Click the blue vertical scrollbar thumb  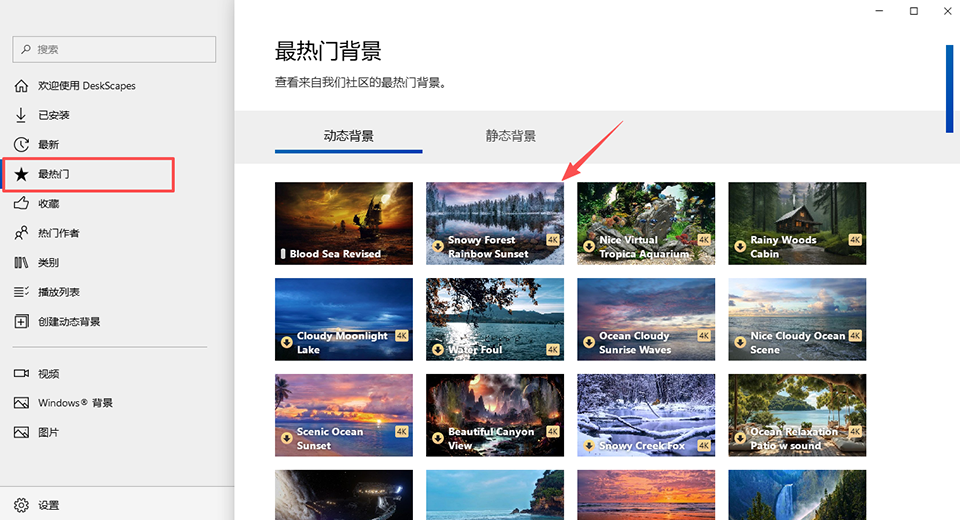(950, 89)
